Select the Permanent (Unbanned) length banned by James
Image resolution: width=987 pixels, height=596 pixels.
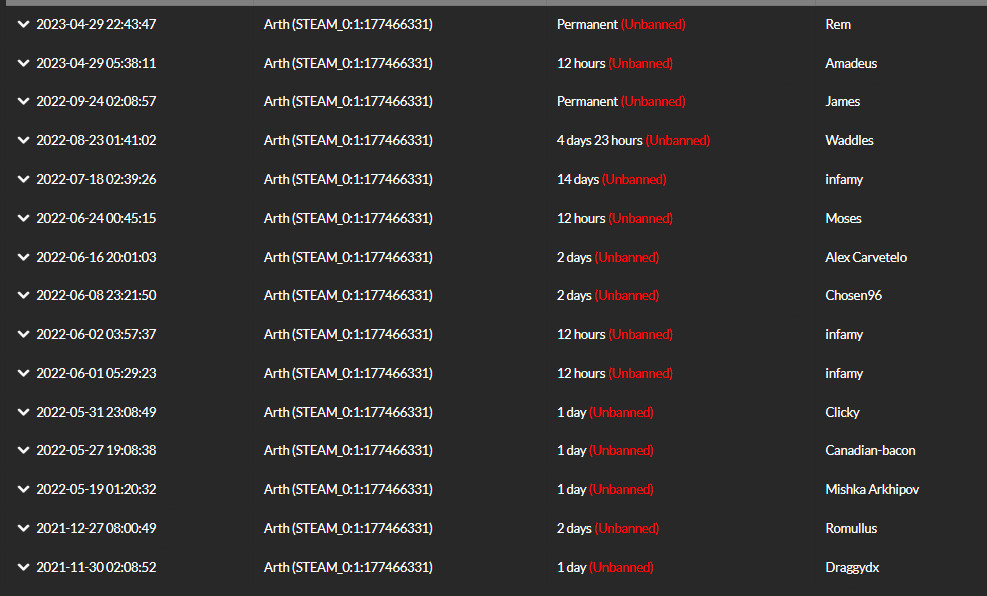(621, 101)
